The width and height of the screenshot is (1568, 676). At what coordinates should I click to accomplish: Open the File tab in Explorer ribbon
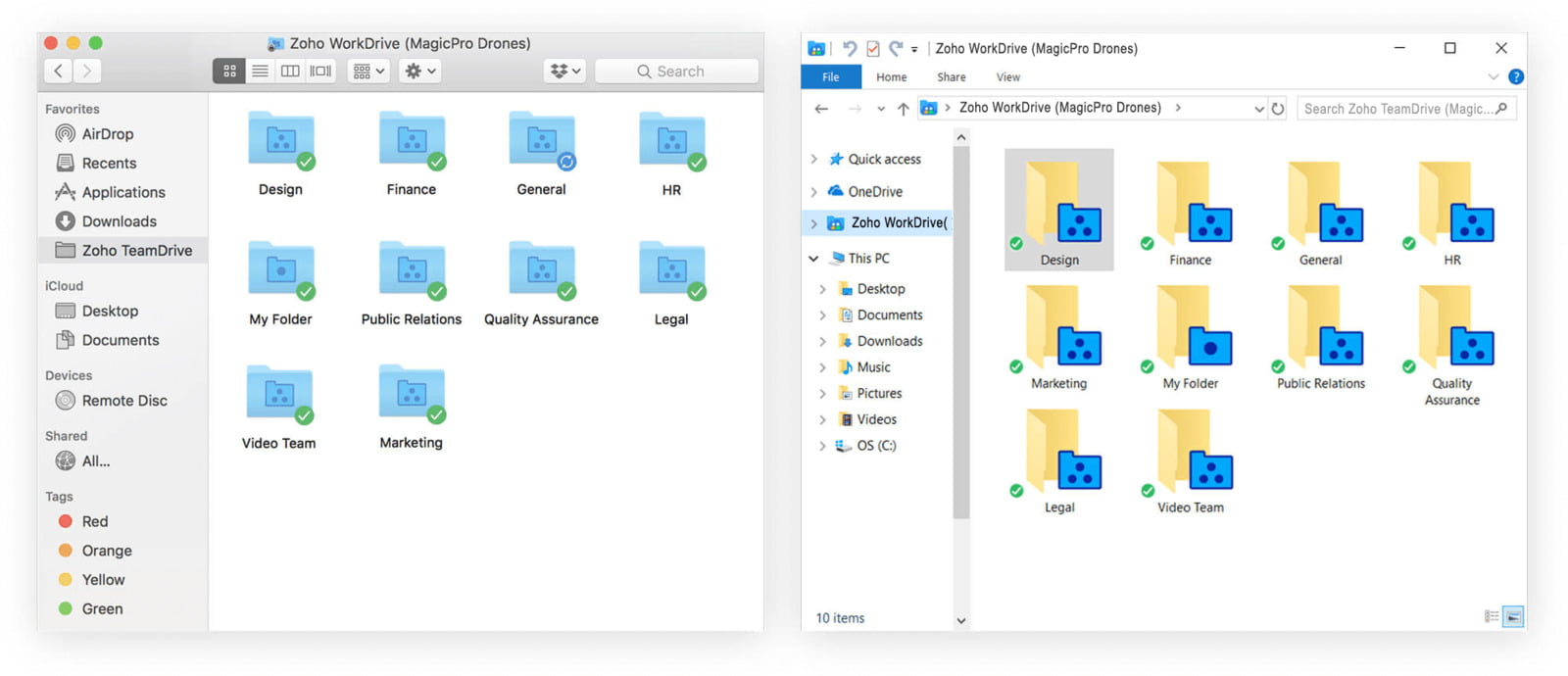(831, 77)
